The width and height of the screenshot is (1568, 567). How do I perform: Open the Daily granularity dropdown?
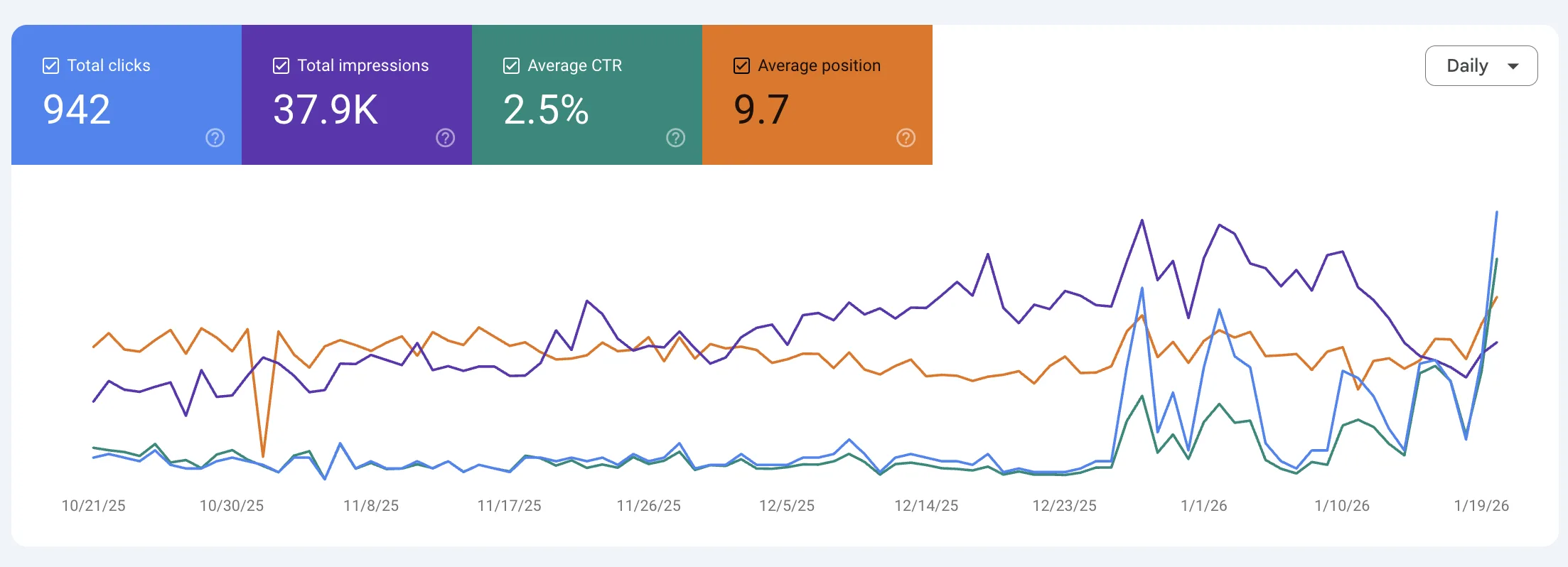1481,66
